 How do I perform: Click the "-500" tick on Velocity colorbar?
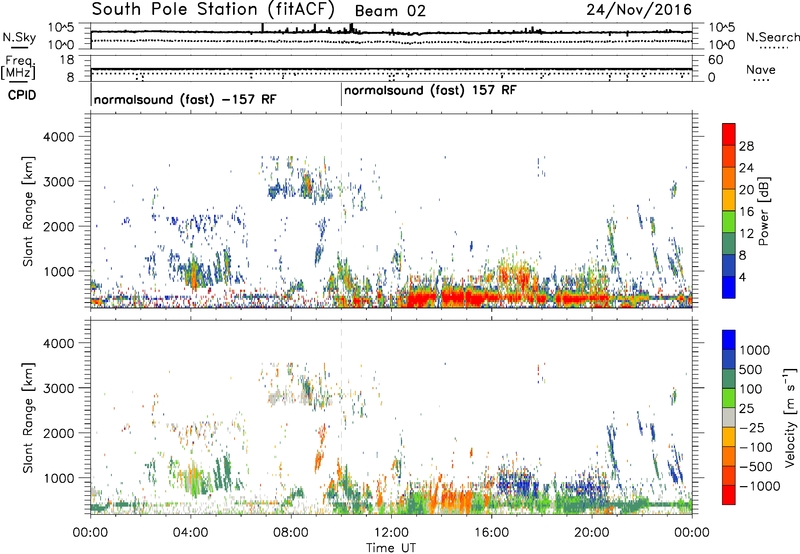tap(756, 467)
